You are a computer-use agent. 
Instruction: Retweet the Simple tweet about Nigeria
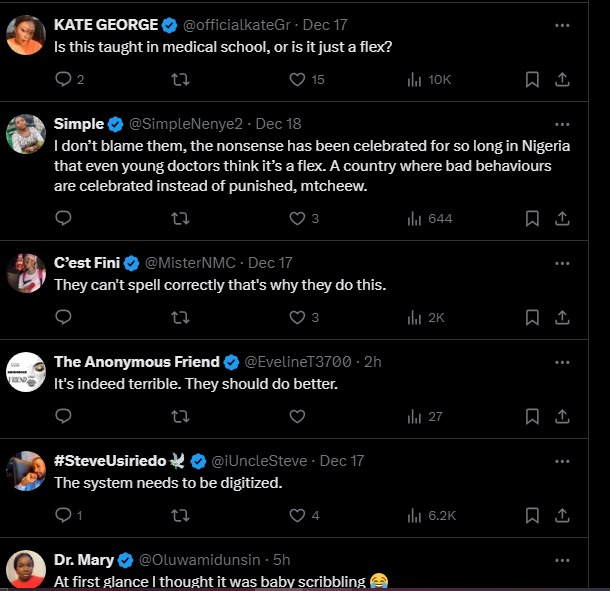180,218
